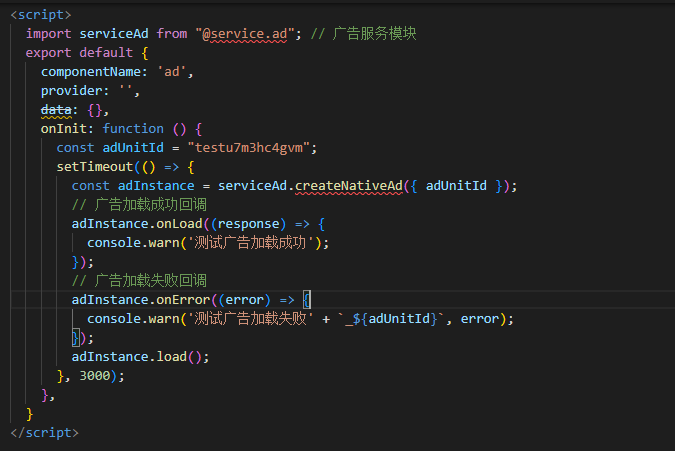The height and width of the screenshot is (451, 675).
Task: Click the "@service.ad" module path string
Action: click(x=245, y=33)
